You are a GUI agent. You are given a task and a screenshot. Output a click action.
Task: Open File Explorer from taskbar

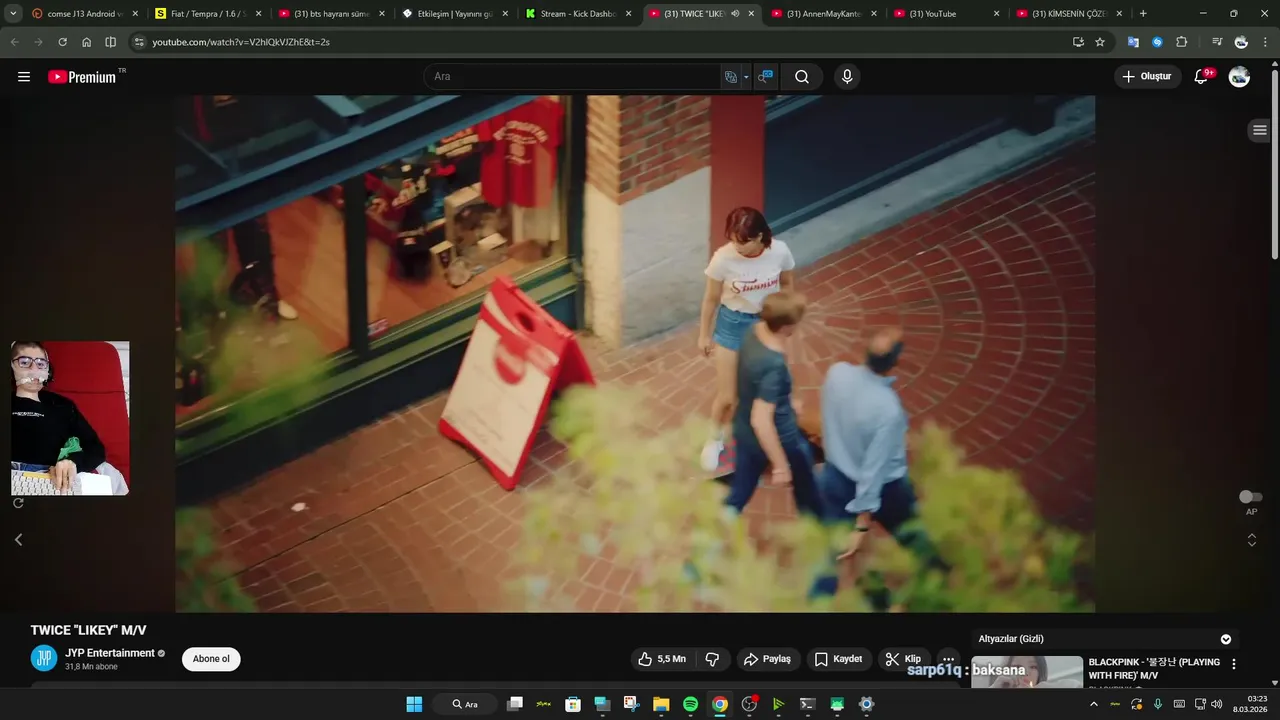point(661,704)
